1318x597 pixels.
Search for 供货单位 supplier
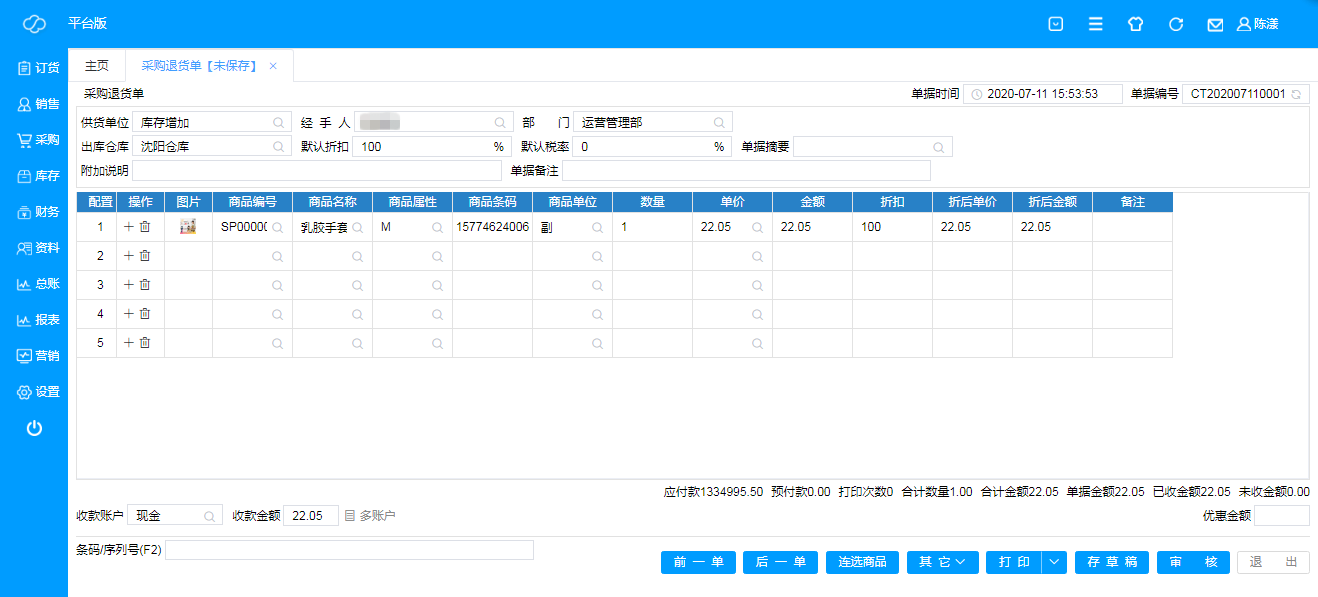(279, 122)
